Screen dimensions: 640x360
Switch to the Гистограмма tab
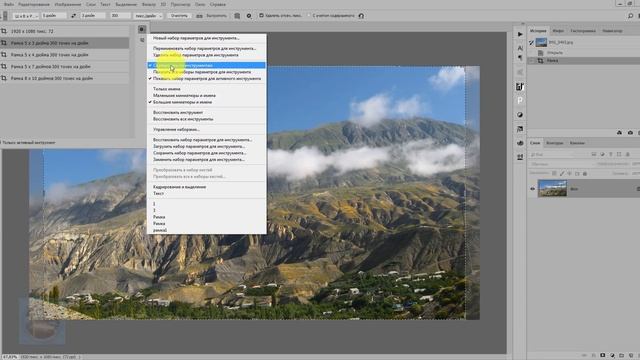[x=583, y=31]
